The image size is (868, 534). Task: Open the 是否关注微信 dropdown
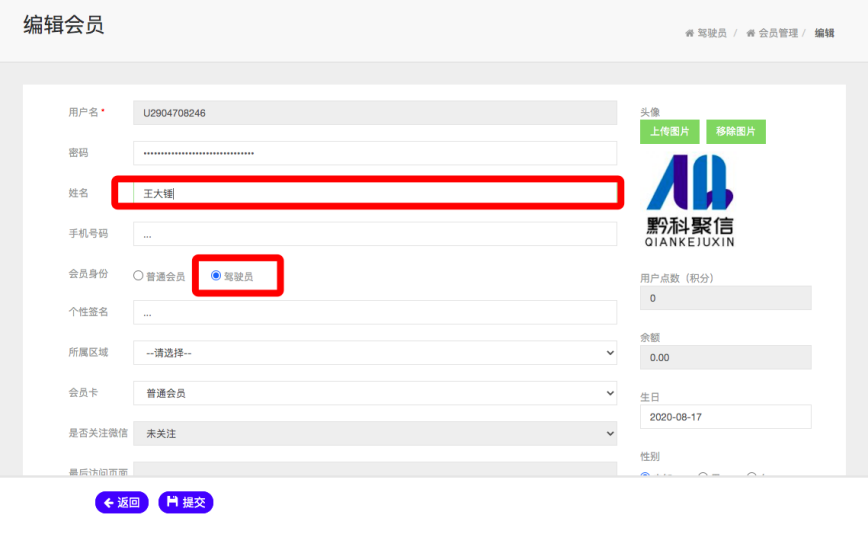375,433
